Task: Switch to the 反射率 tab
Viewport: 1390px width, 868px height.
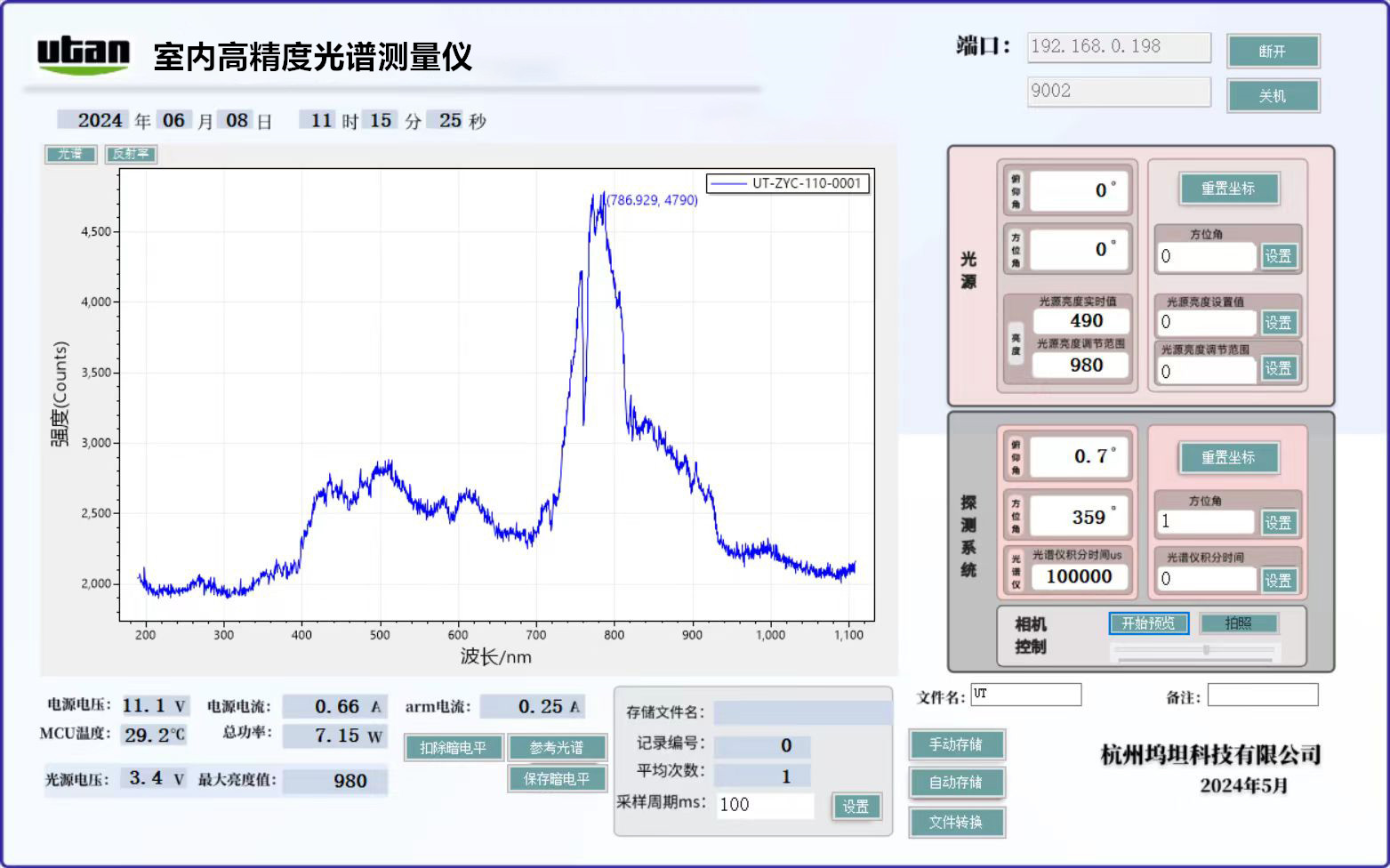Action: [130, 154]
